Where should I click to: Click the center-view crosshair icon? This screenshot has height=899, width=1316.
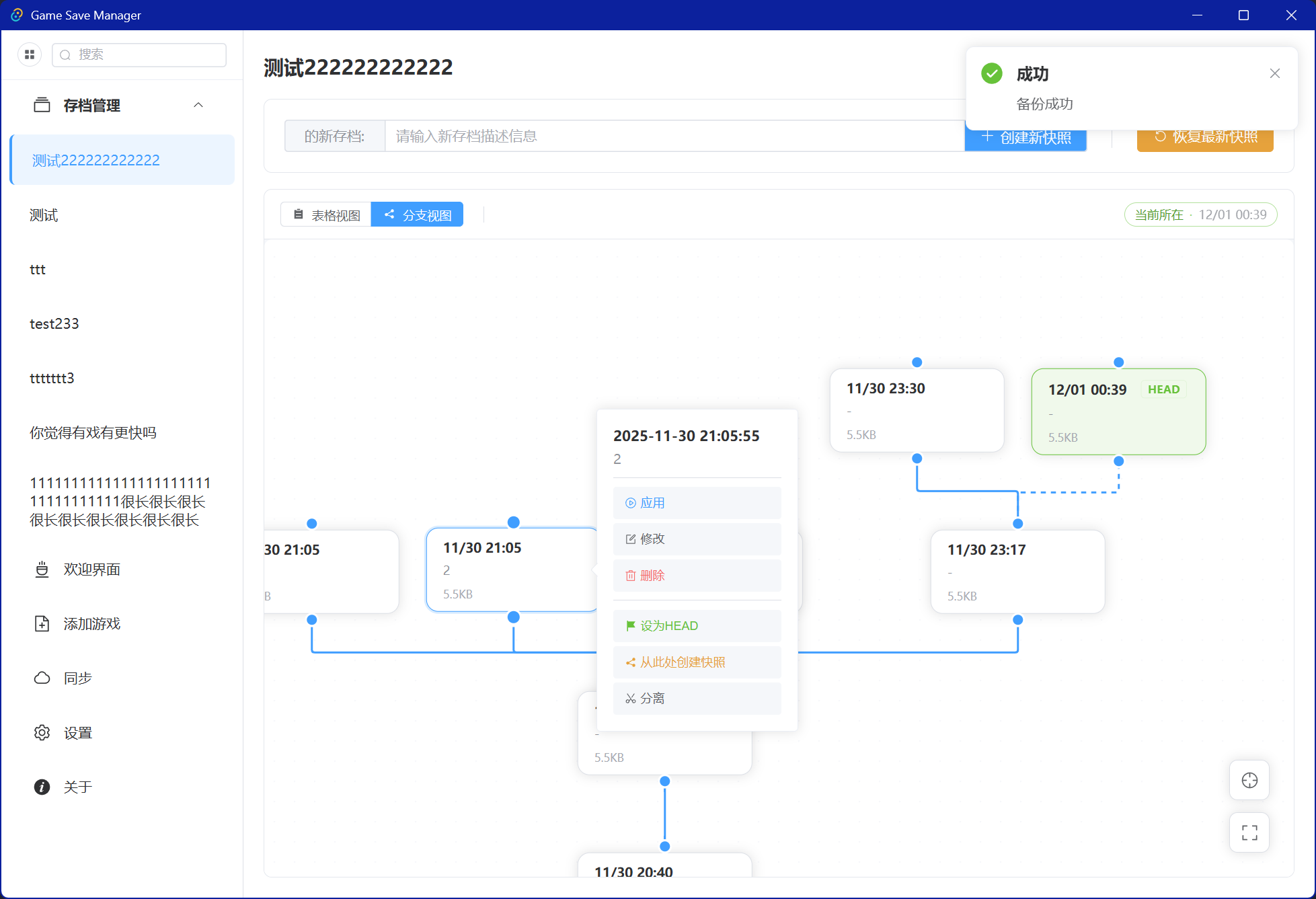(x=1249, y=780)
